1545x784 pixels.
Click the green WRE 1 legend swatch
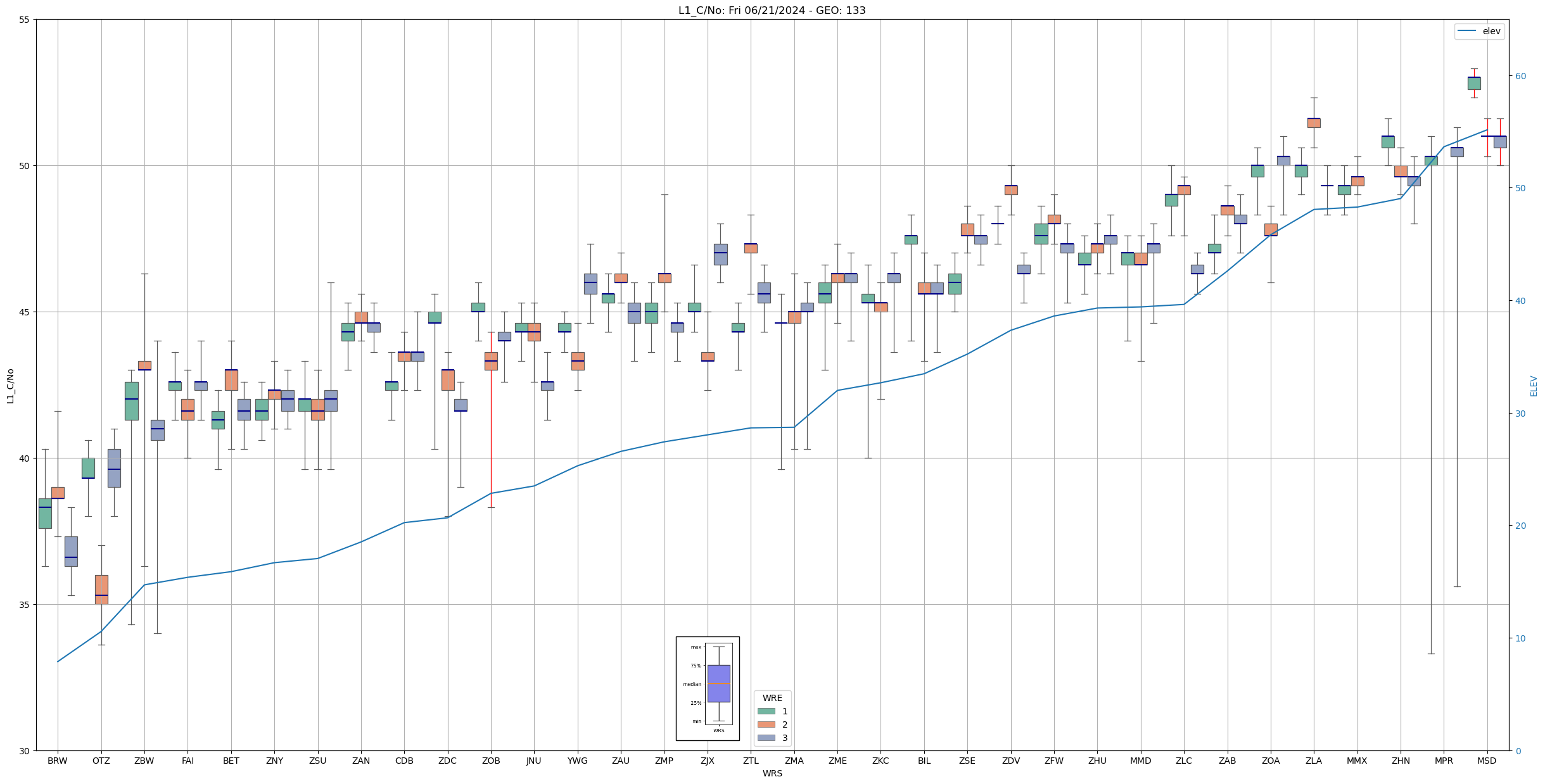pyautogui.click(x=766, y=711)
